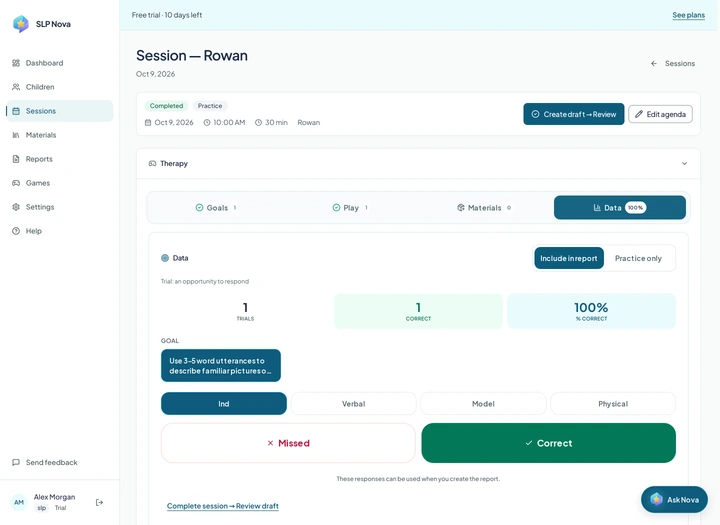Open the See plans link
Image resolution: width=720 pixels, height=525 pixels.
coord(688,15)
